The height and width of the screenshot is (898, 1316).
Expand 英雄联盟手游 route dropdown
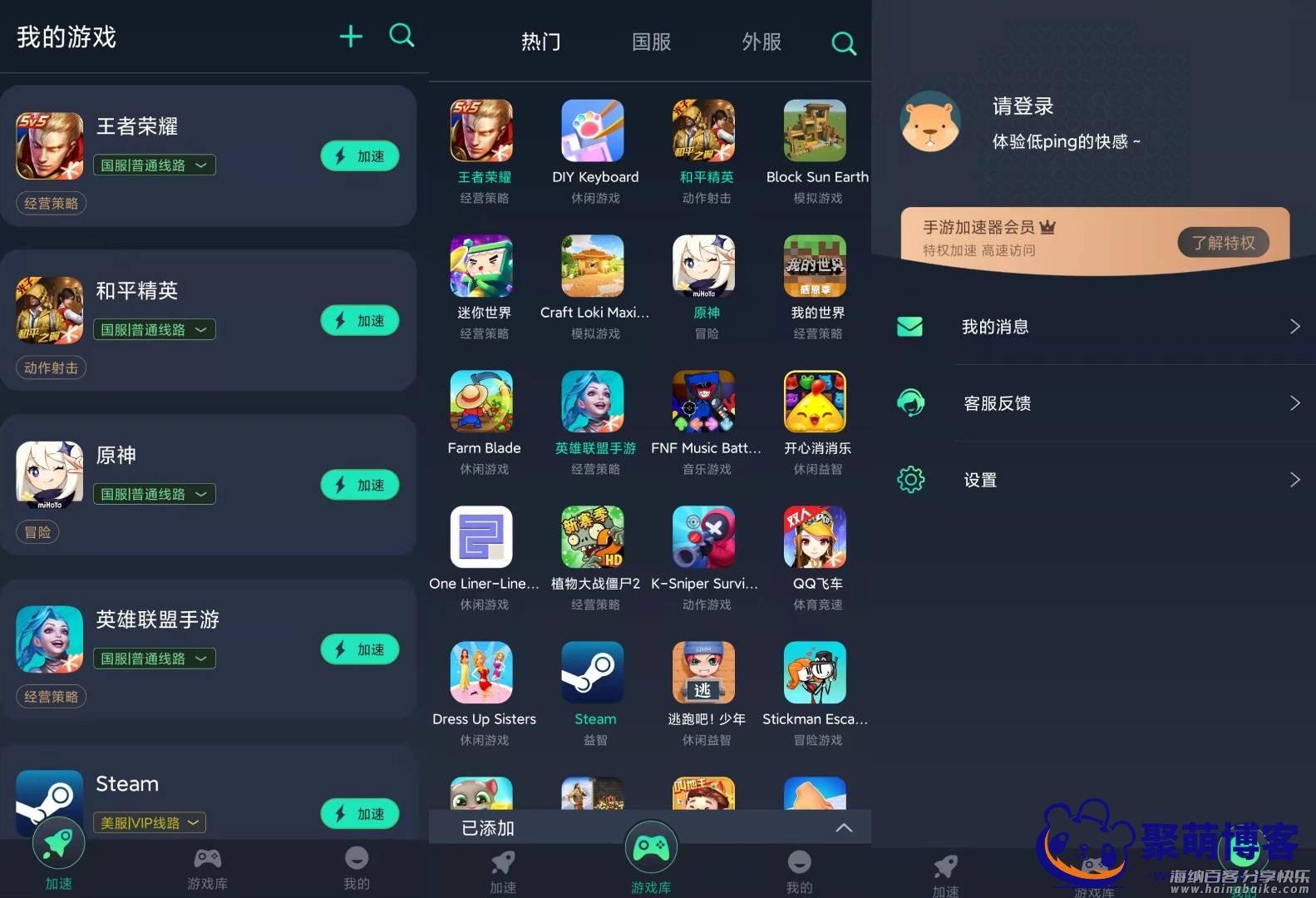coord(155,659)
